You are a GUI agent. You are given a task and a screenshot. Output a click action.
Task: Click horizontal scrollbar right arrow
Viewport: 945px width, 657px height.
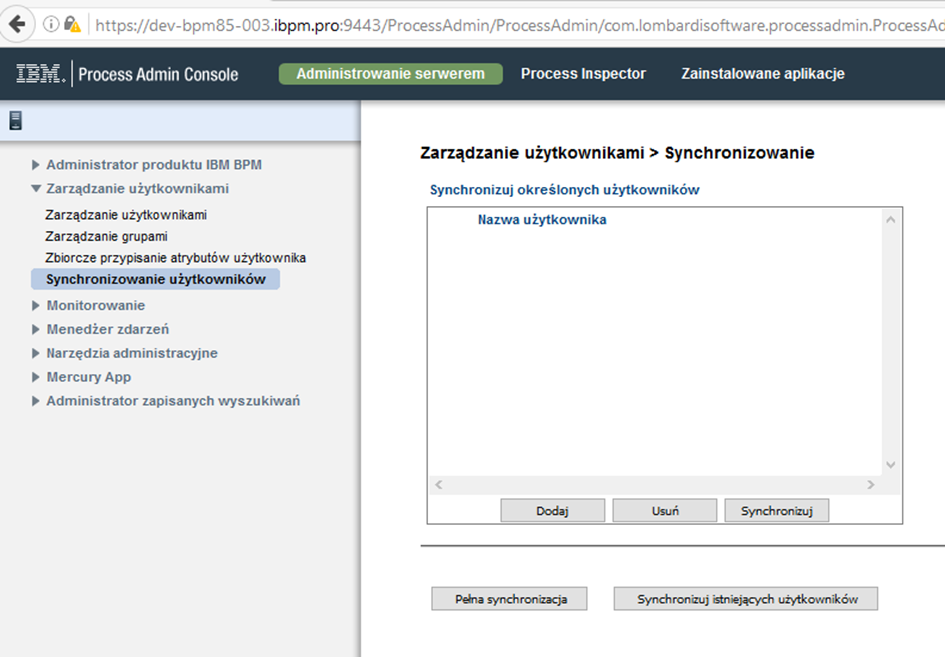click(x=871, y=485)
